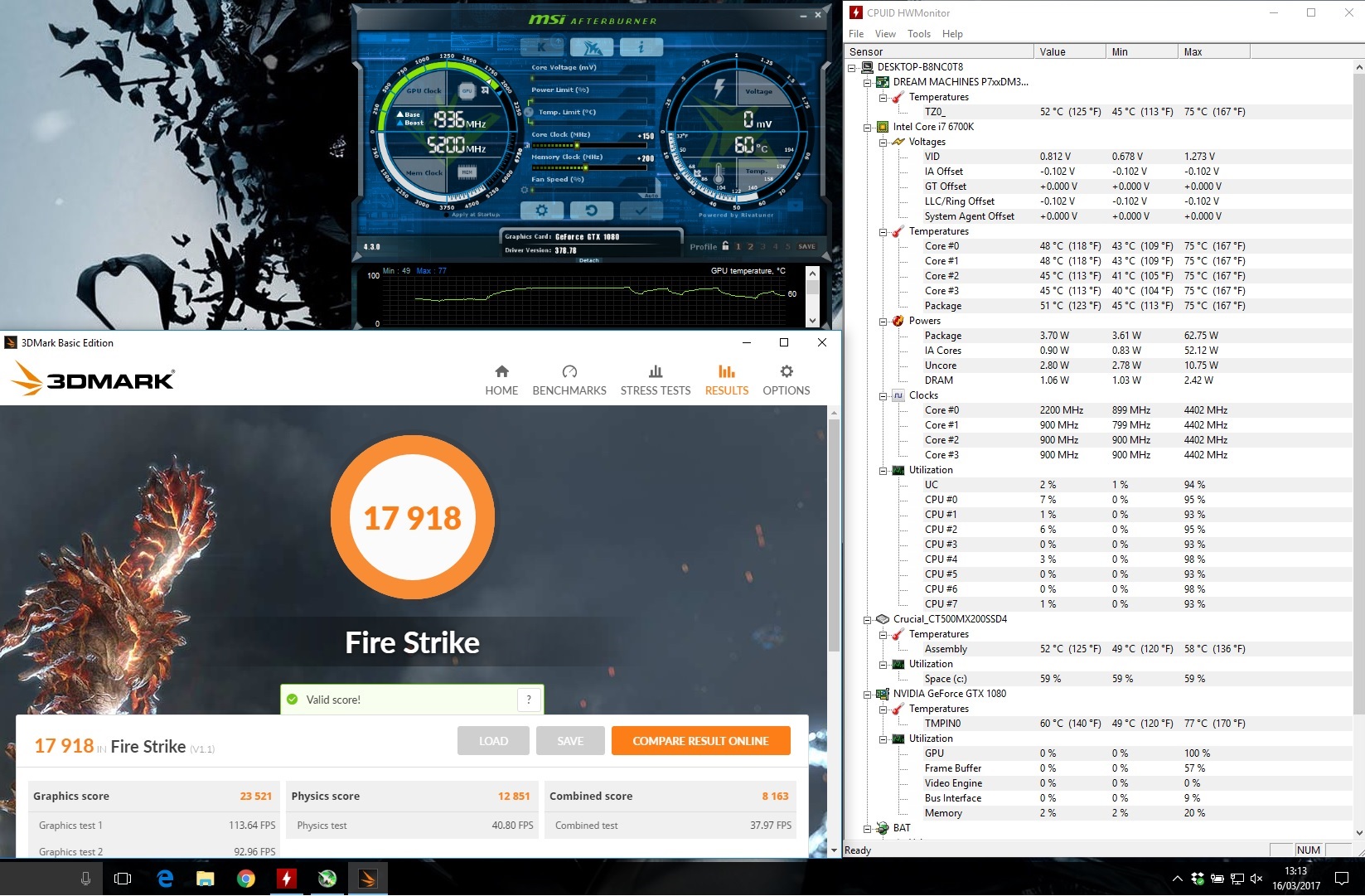Click SAVE profile button in Afterburner

tap(806, 246)
